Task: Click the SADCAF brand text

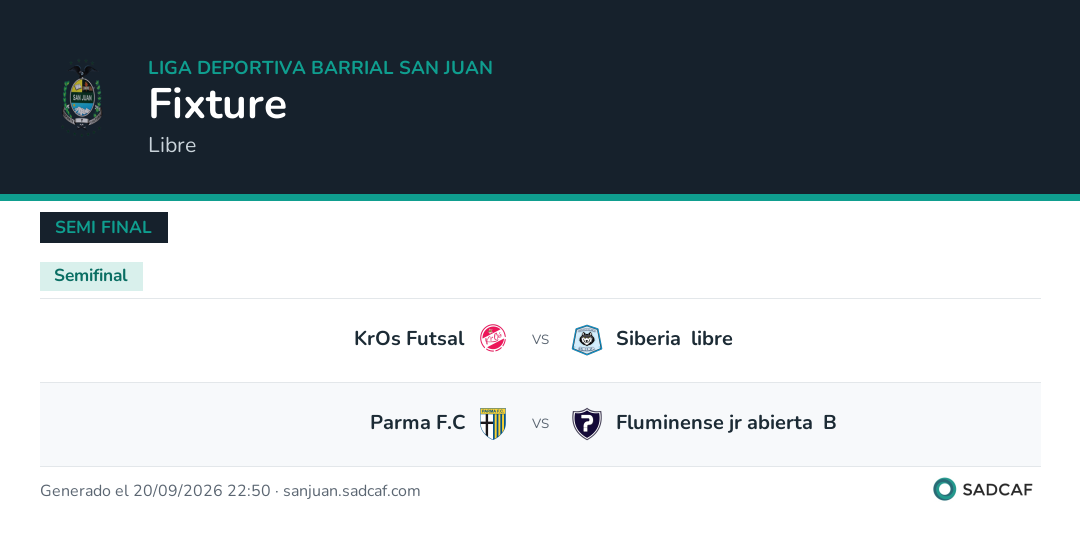Action: [997, 490]
